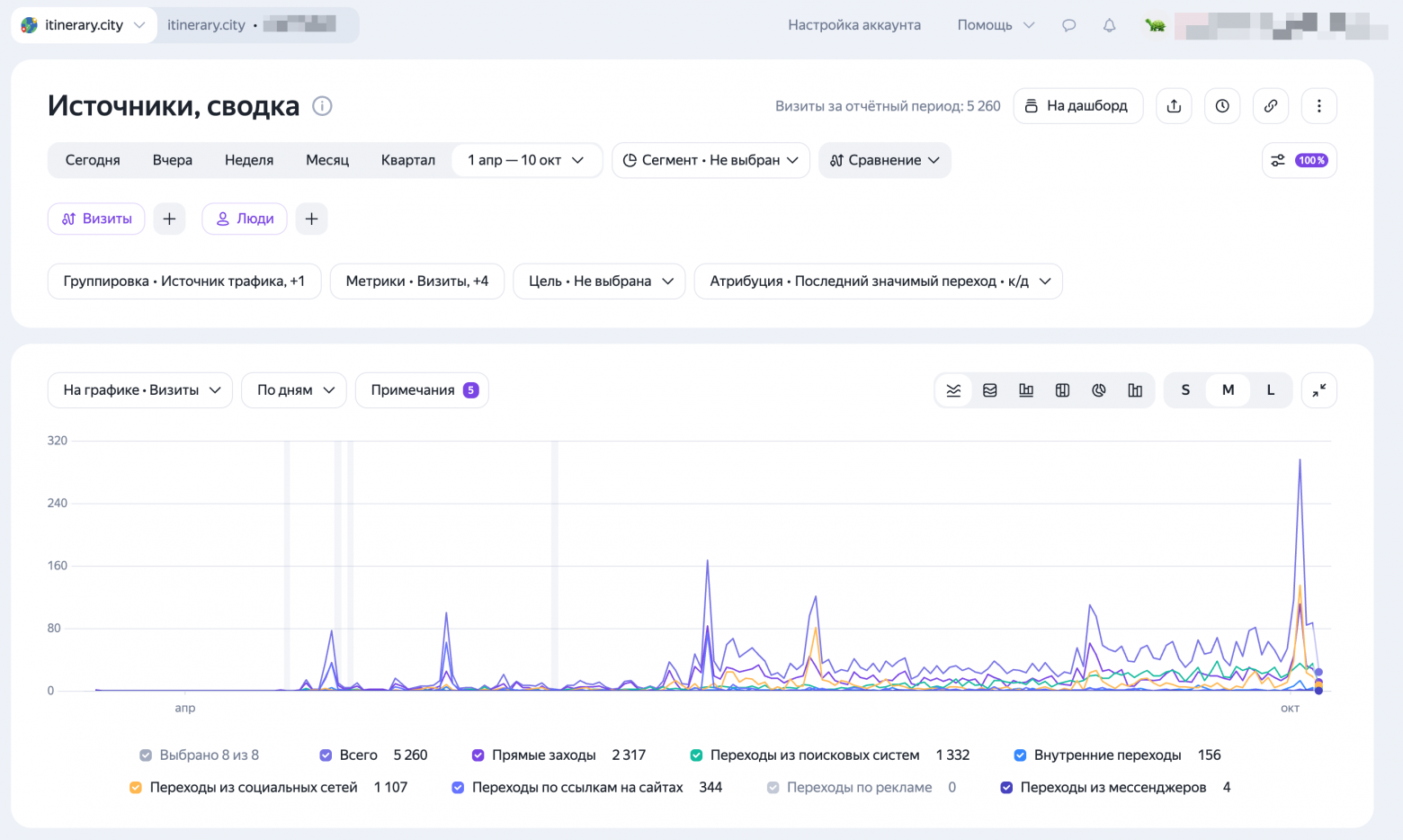Collapse the chart with the shrink arrows icon
Viewport: 1403px width, 840px height.
[1319, 390]
